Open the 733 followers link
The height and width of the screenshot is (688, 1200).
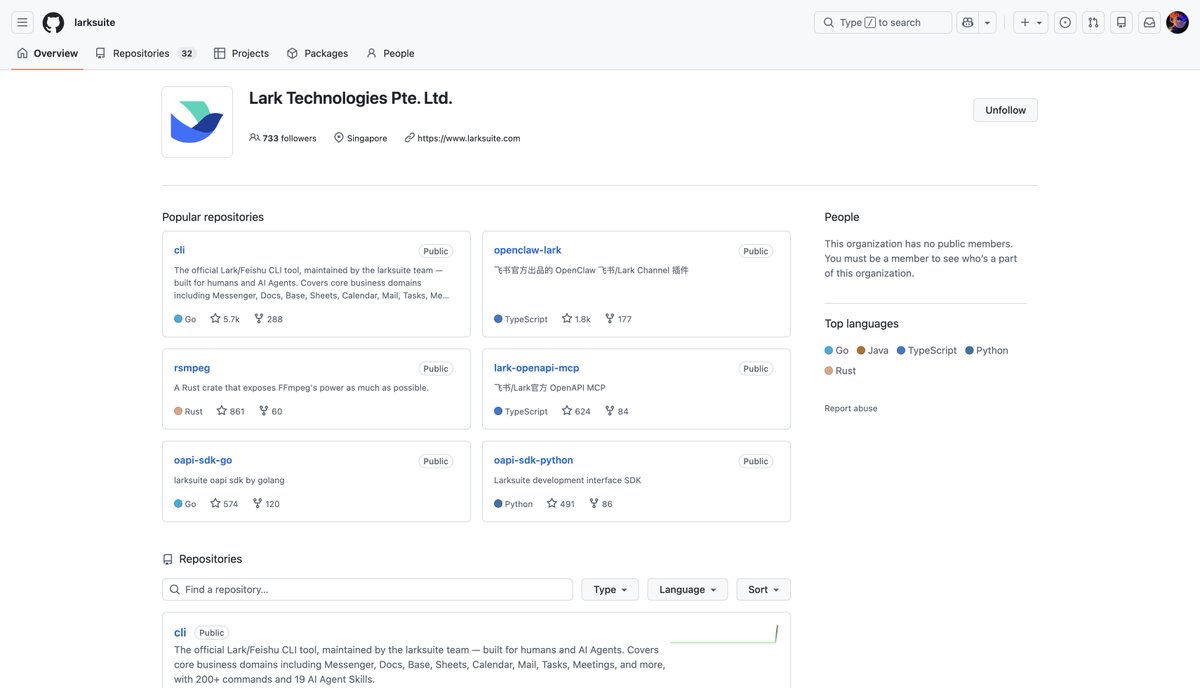(x=283, y=138)
